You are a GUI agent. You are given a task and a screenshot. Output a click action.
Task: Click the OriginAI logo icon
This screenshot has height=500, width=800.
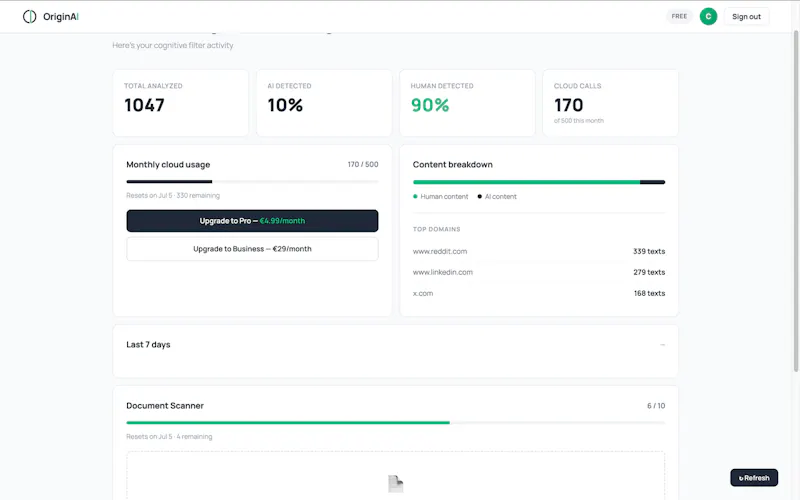pyautogui.click(x=30, y=17)
